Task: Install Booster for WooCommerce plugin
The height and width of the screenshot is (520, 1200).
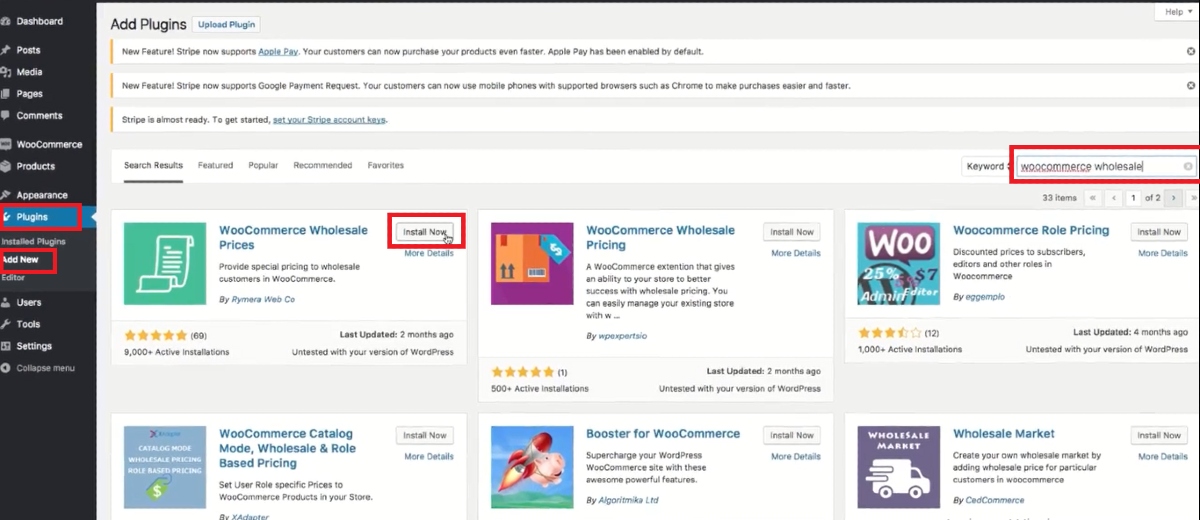Action: coord(792,435)
